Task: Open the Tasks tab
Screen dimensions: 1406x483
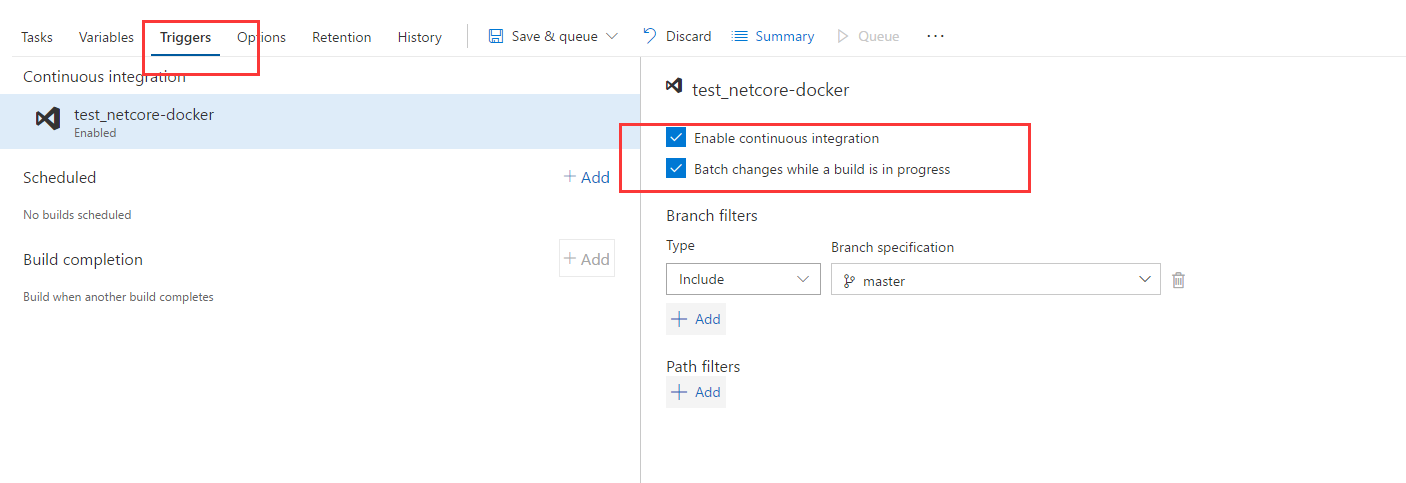Action: click(37, 37)
